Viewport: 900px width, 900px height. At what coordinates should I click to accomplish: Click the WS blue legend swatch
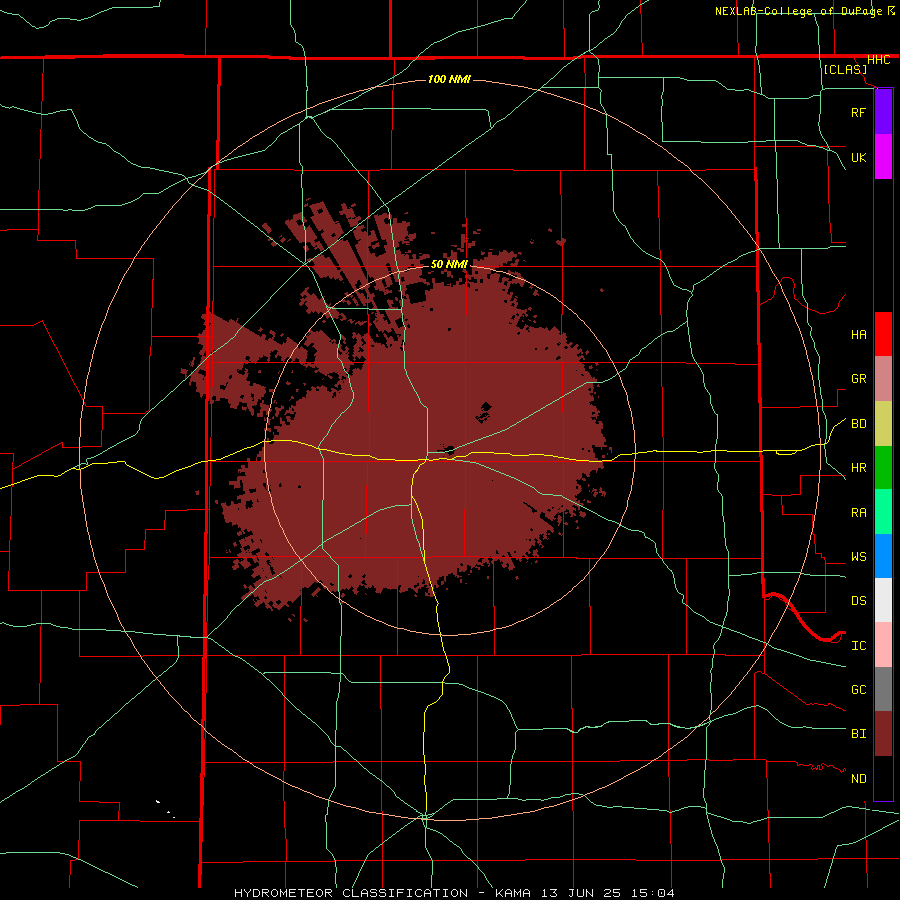883,556
